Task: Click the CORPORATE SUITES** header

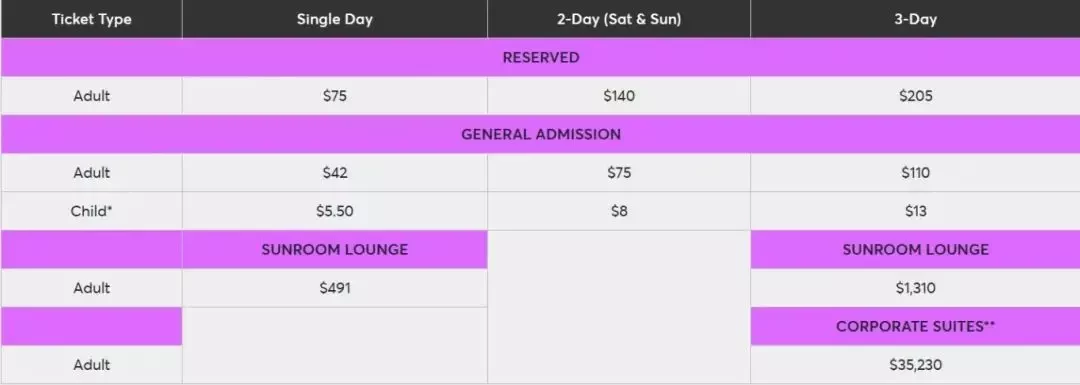Action: click(x=915, y=326)
